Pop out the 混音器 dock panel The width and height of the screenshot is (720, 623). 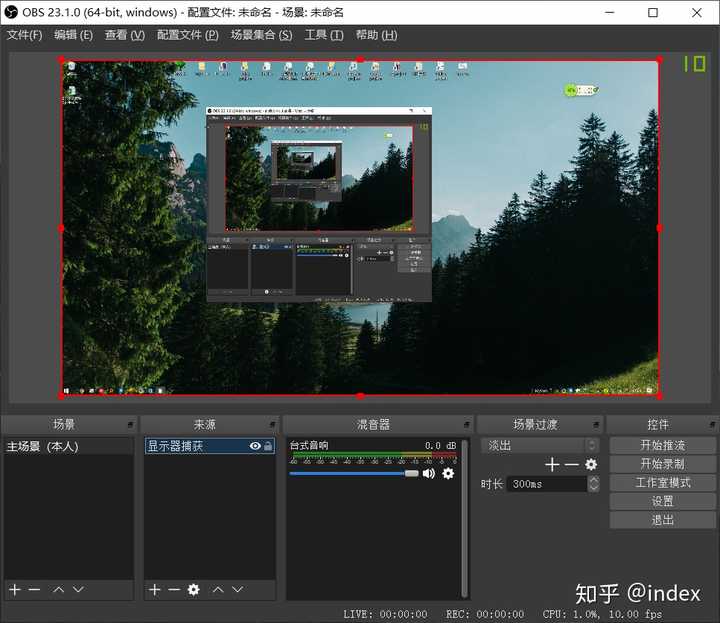(x=467, y=425)
